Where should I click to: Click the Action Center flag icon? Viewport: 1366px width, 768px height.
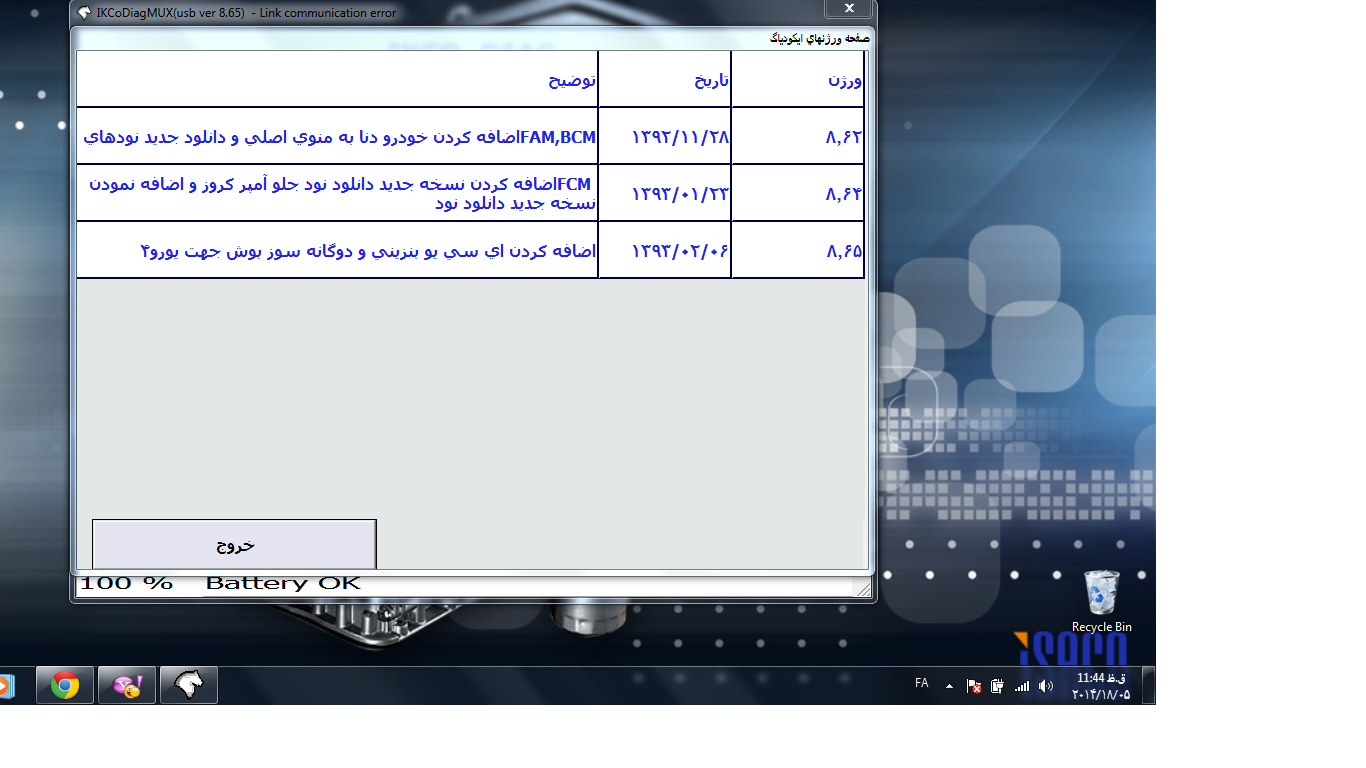[x=973, y=686]
